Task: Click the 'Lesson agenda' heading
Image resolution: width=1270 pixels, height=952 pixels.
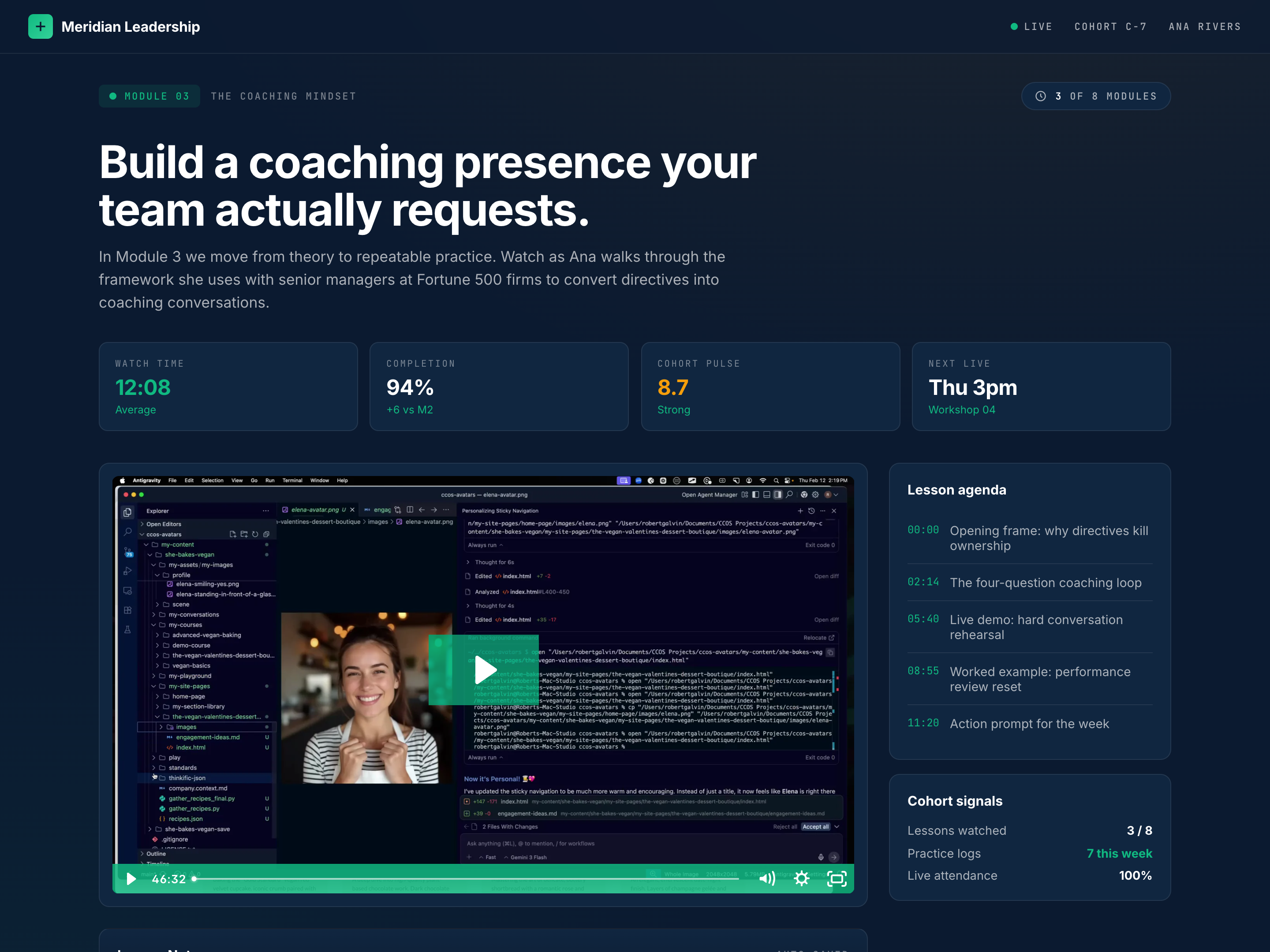Action: tap(956, 490)
